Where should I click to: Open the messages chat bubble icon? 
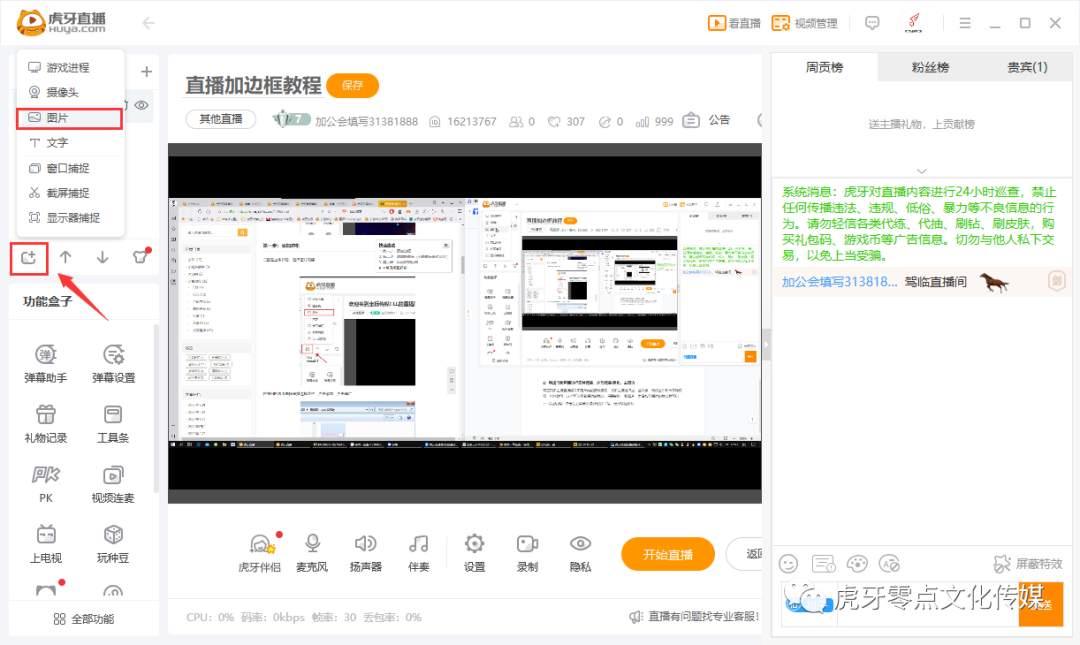pos(872,23)
